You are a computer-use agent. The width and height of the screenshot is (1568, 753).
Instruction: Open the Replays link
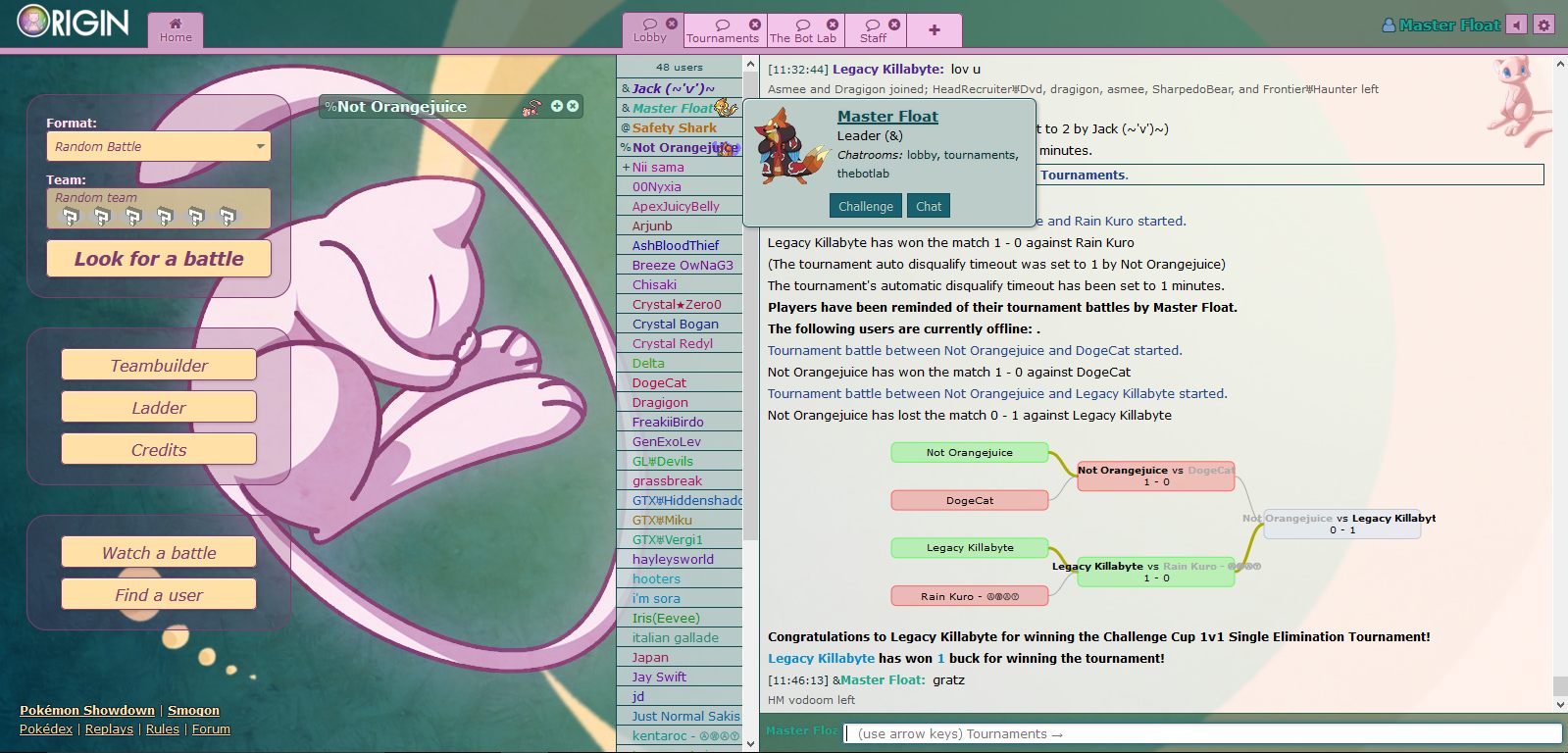click(109, 728)
